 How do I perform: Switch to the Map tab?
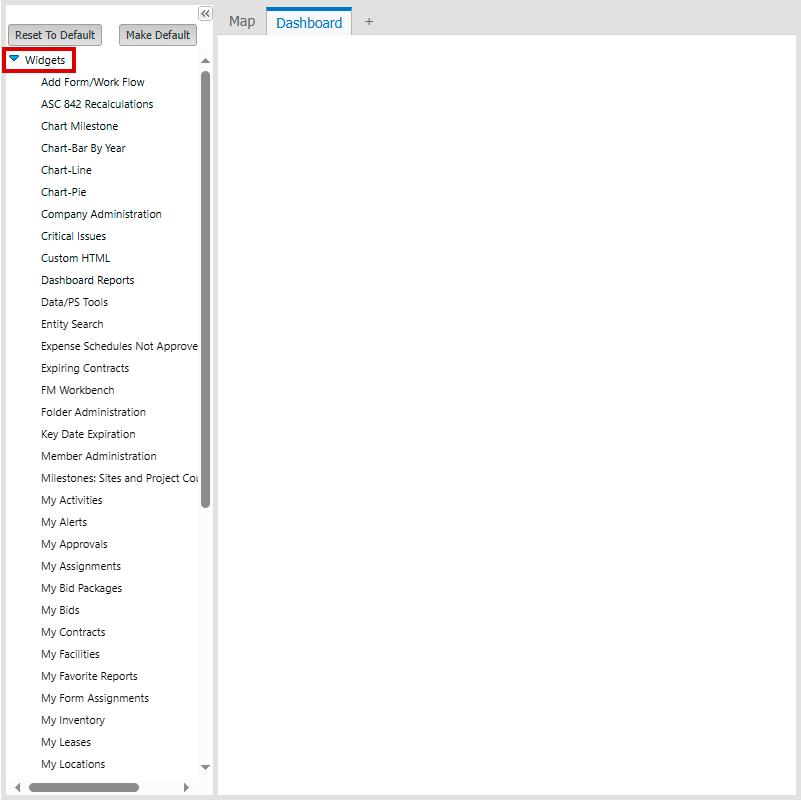(242, 21)
